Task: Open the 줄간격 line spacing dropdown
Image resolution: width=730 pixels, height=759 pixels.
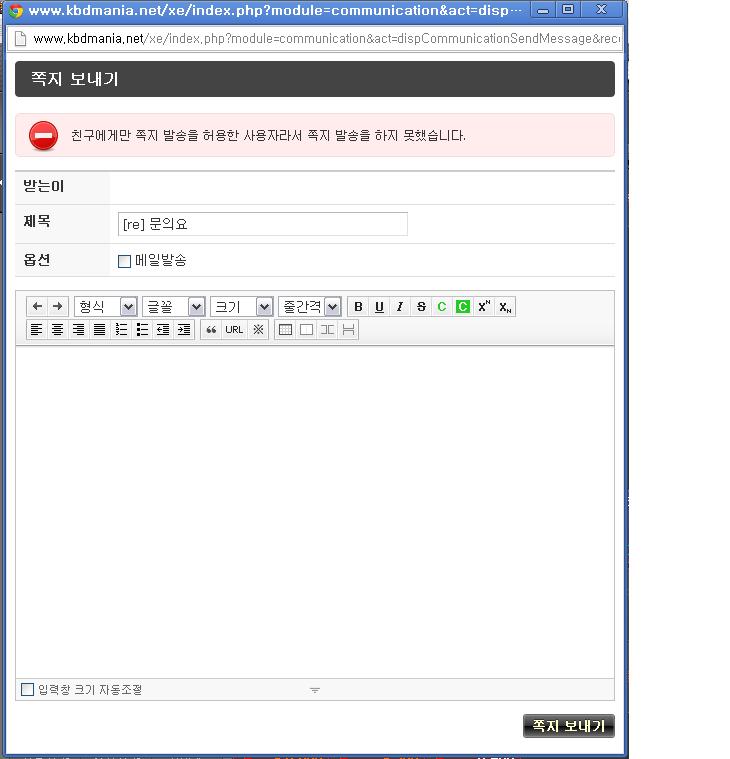Action: [310, 306]
